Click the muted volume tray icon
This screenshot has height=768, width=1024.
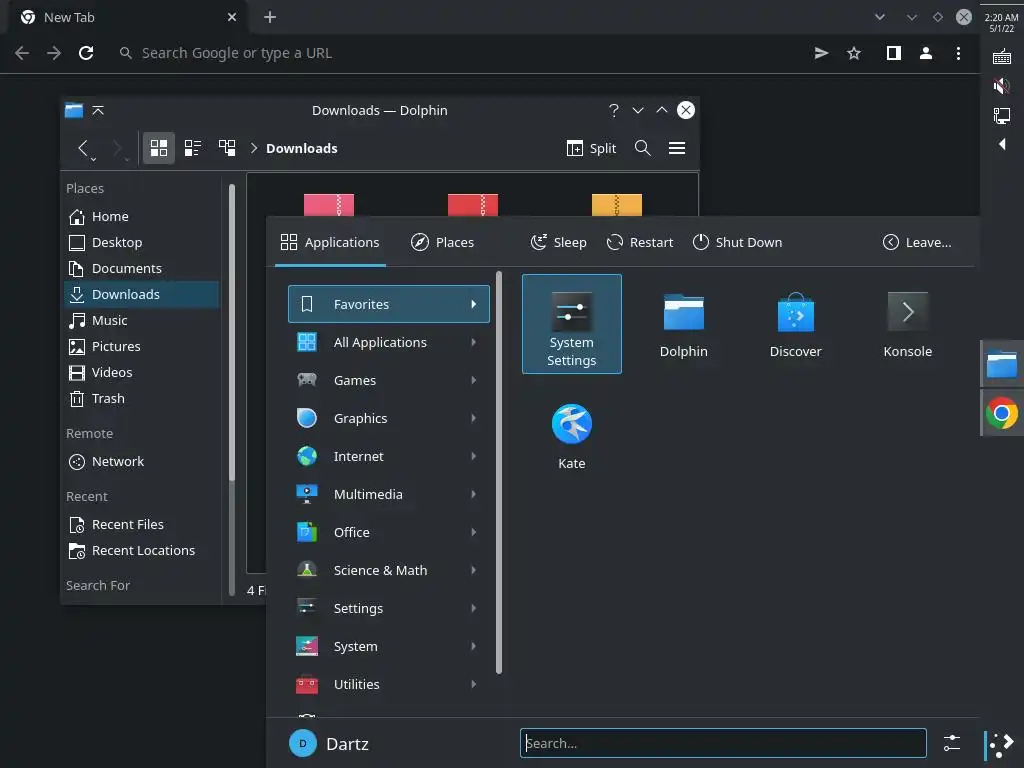(1001, 86)
